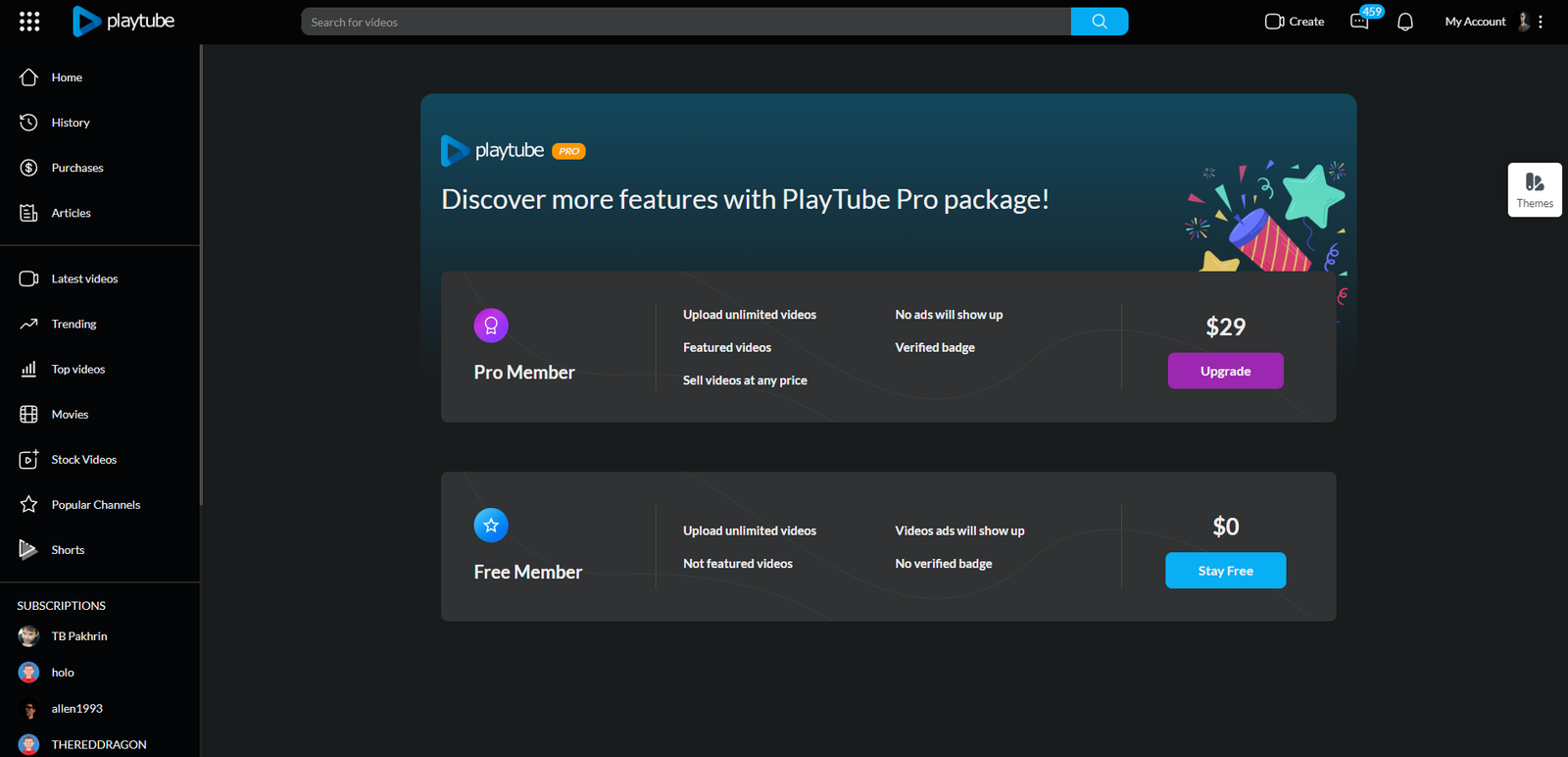Expand the three-dot account menu
Image resolution: width=1568 pixels, height=757 pixels.
click(x=1541, y=22)
